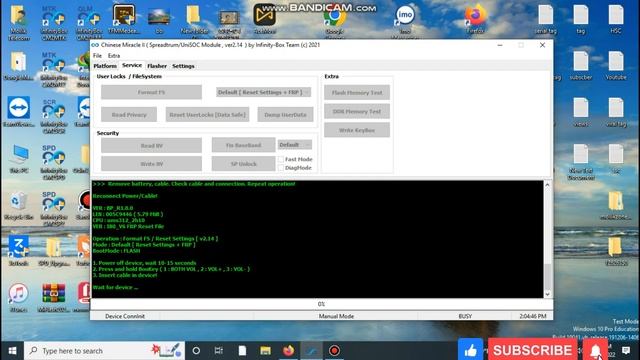The height and width of the screenshot is (360, 640).
Task: Open the iTunes desktop shortcut
Action: tap(18, 297)
